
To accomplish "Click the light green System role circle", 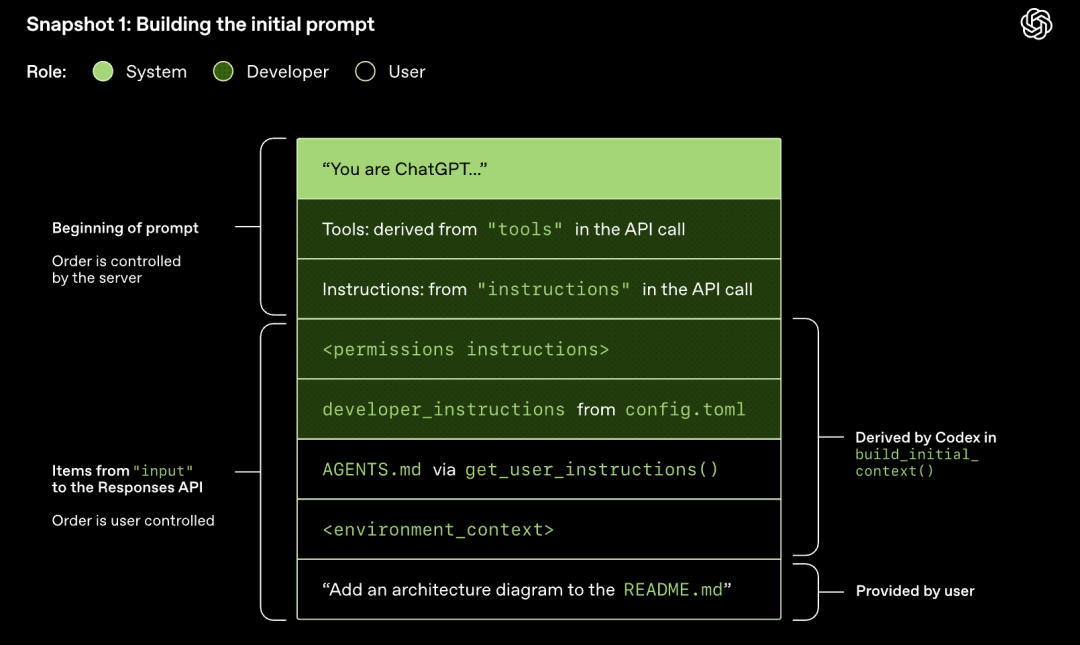I will [x=102, y=72].
